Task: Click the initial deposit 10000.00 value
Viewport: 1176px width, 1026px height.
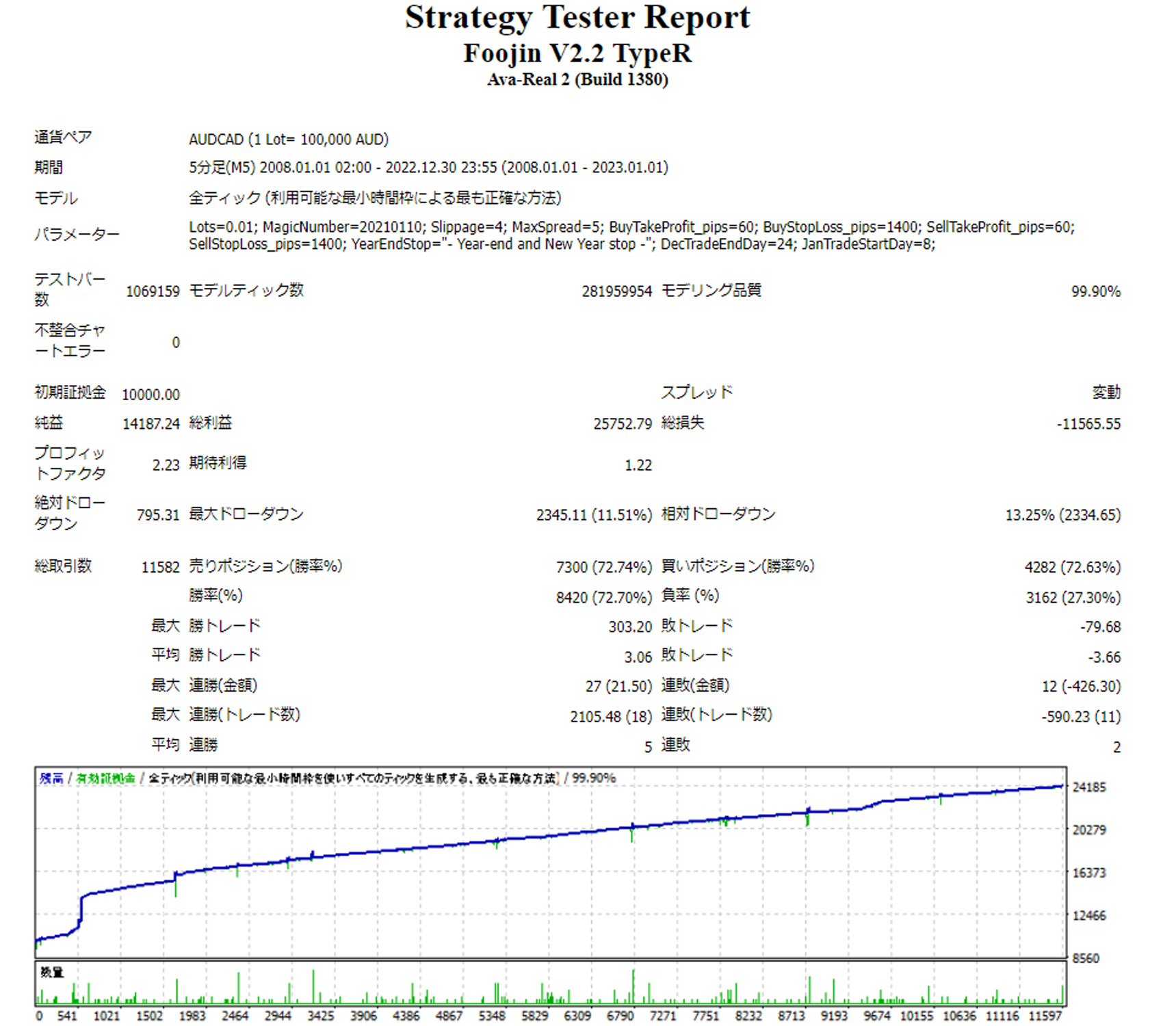Action: pos(151,395)
